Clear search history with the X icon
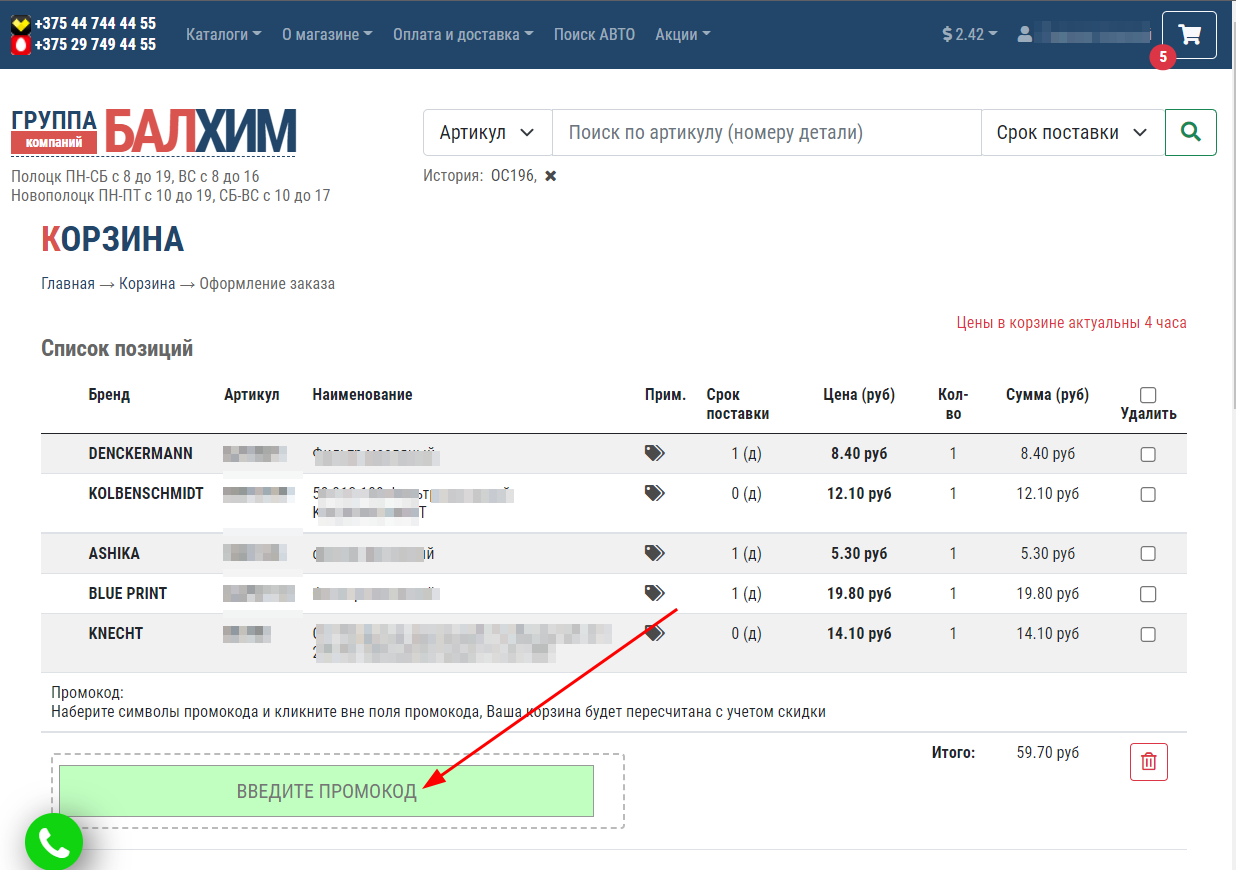The height and width of the screenshot is (870, 1236). pos(551,176)
